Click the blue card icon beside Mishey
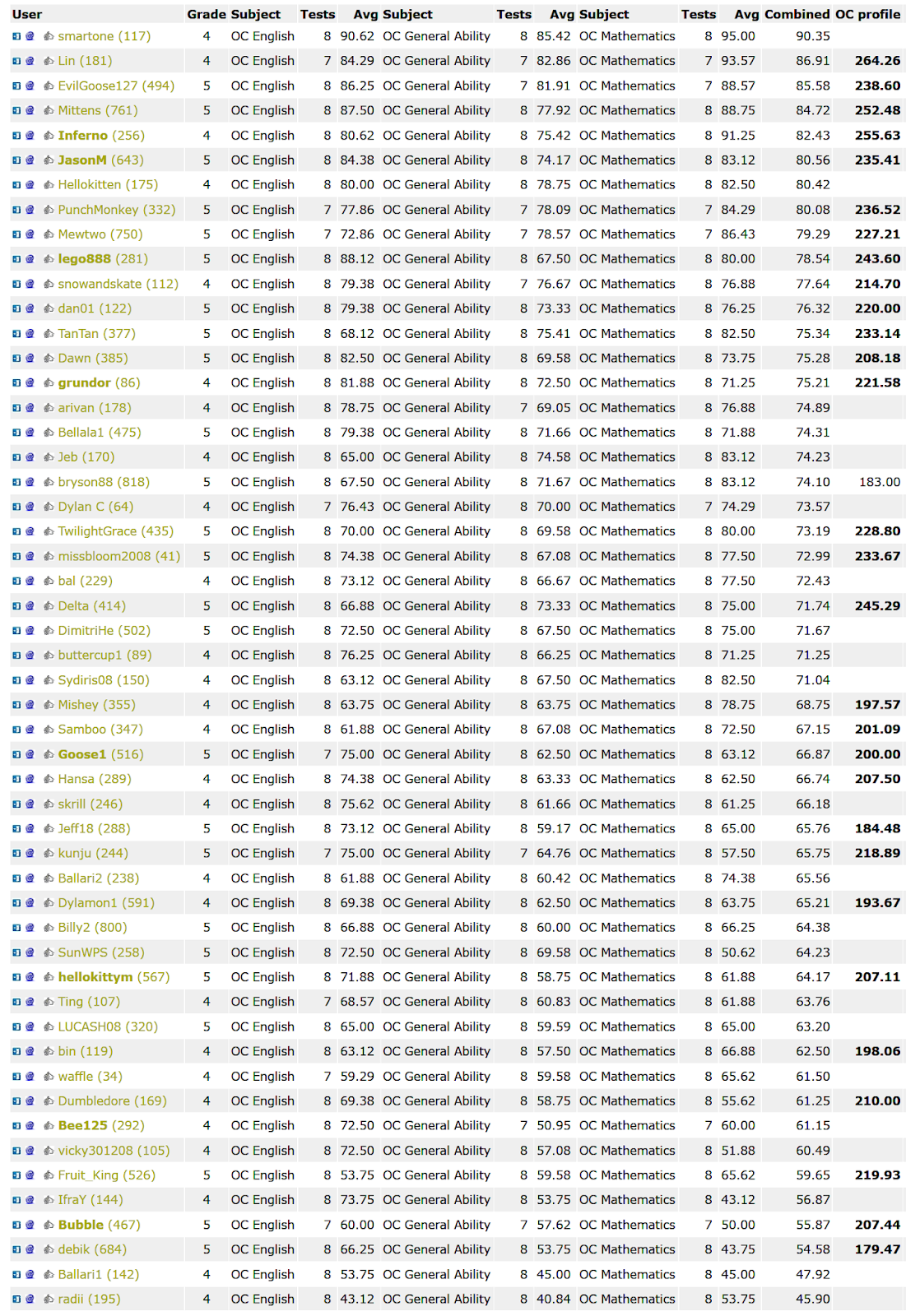 pyautogui.click(x=16, y=705)
